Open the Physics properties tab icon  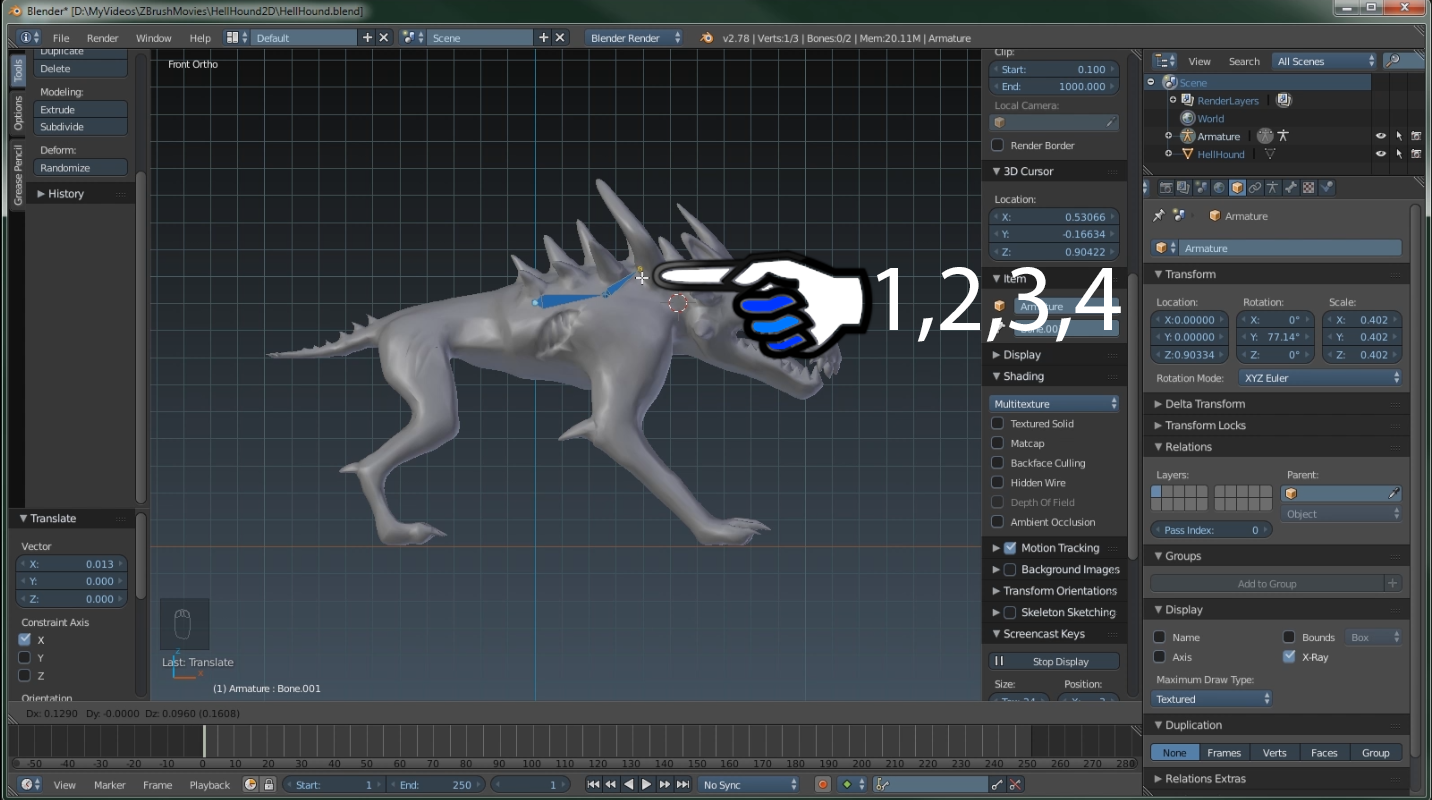1327,188
